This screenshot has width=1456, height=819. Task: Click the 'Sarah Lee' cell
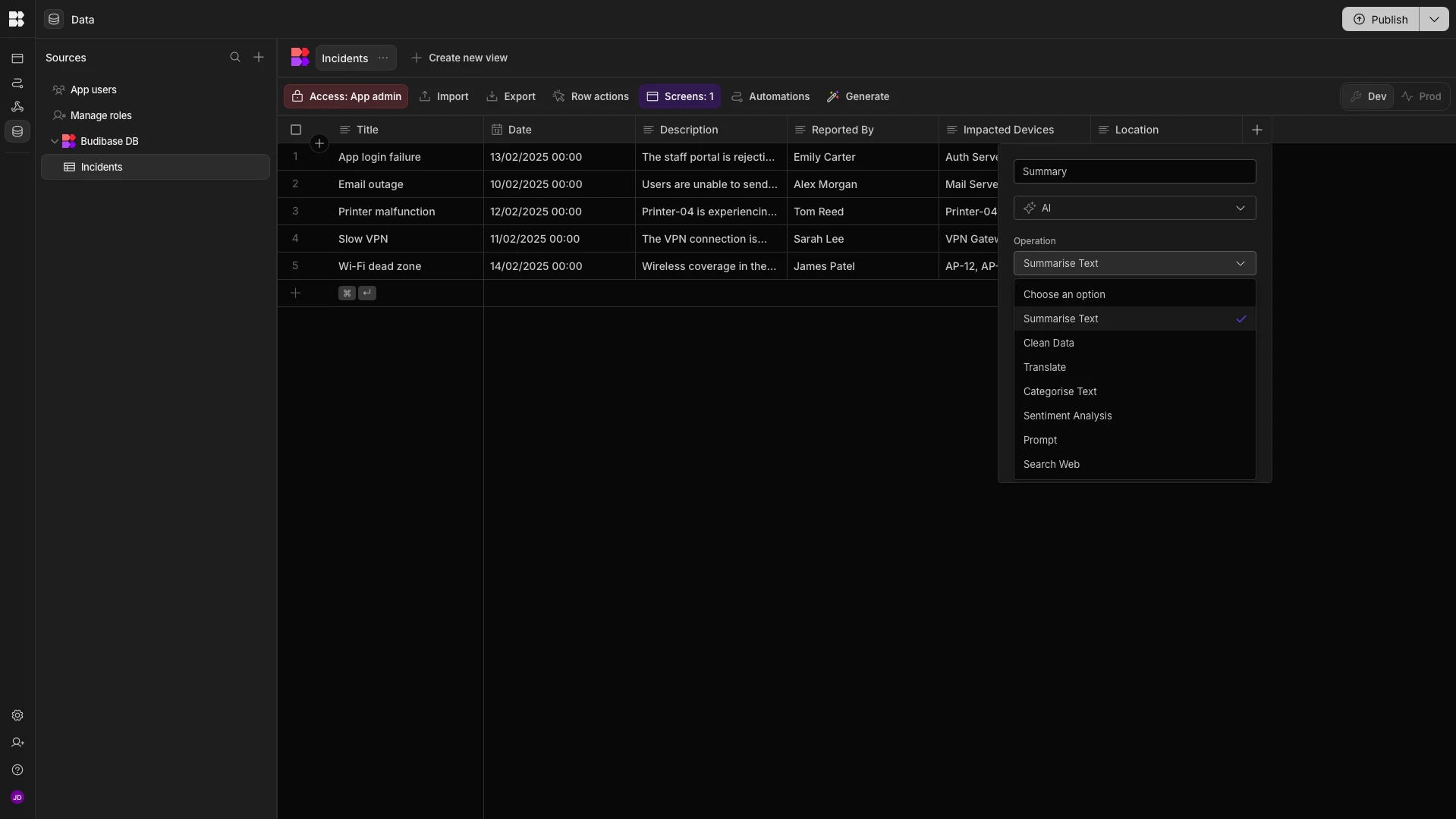tap(863, 239)
